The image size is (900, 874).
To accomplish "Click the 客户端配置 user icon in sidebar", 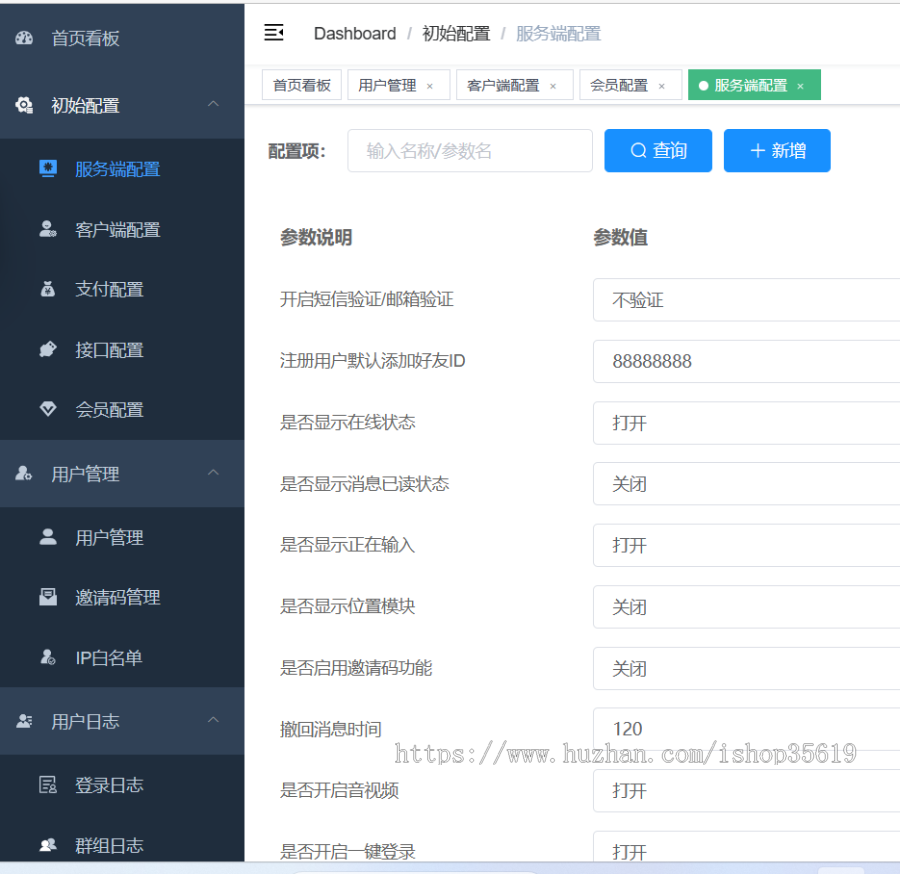I will (x=48, y=229).
